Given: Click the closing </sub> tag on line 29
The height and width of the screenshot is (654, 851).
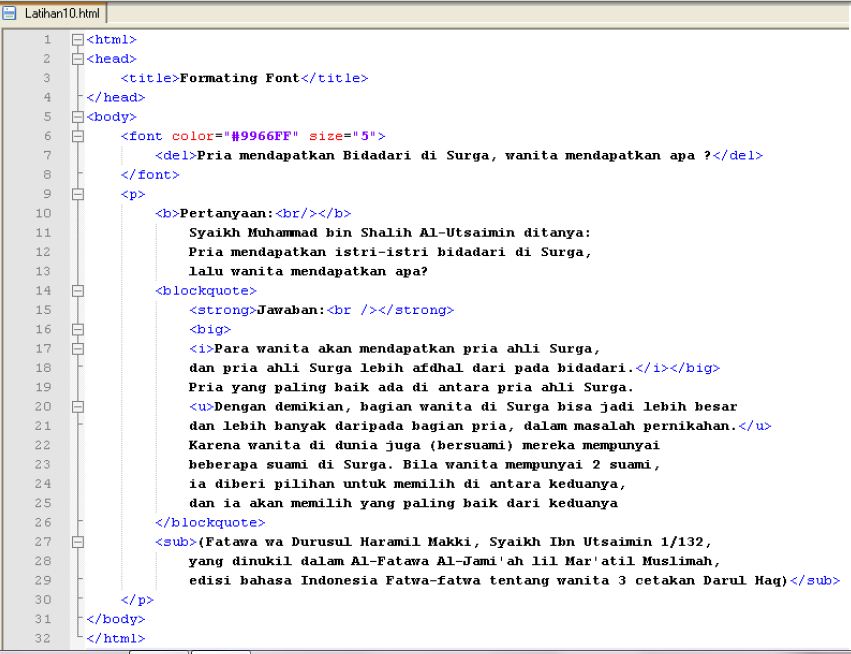Looking at the screenshot, I should tap(815, 581).
